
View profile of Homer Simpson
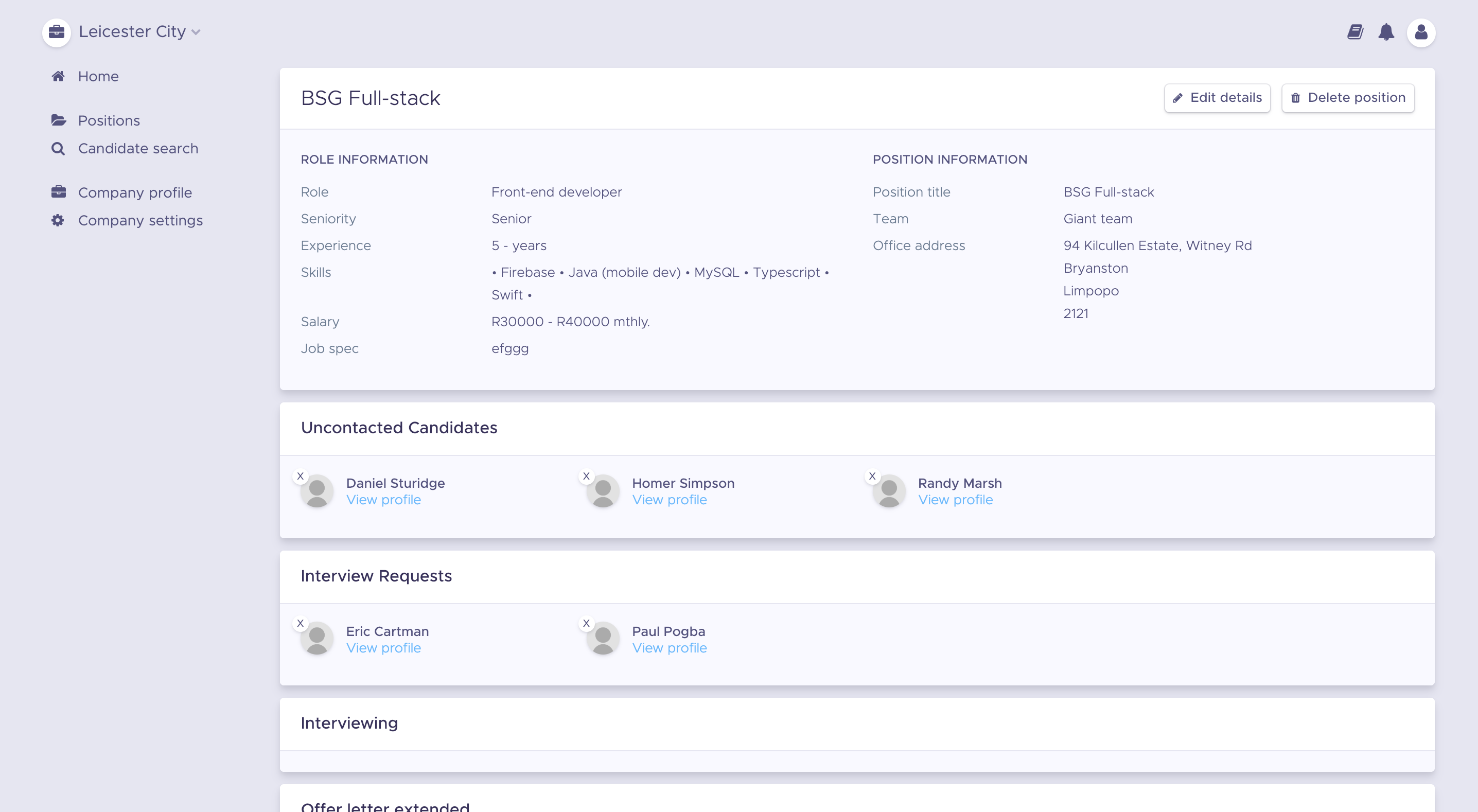click(670, 500)
